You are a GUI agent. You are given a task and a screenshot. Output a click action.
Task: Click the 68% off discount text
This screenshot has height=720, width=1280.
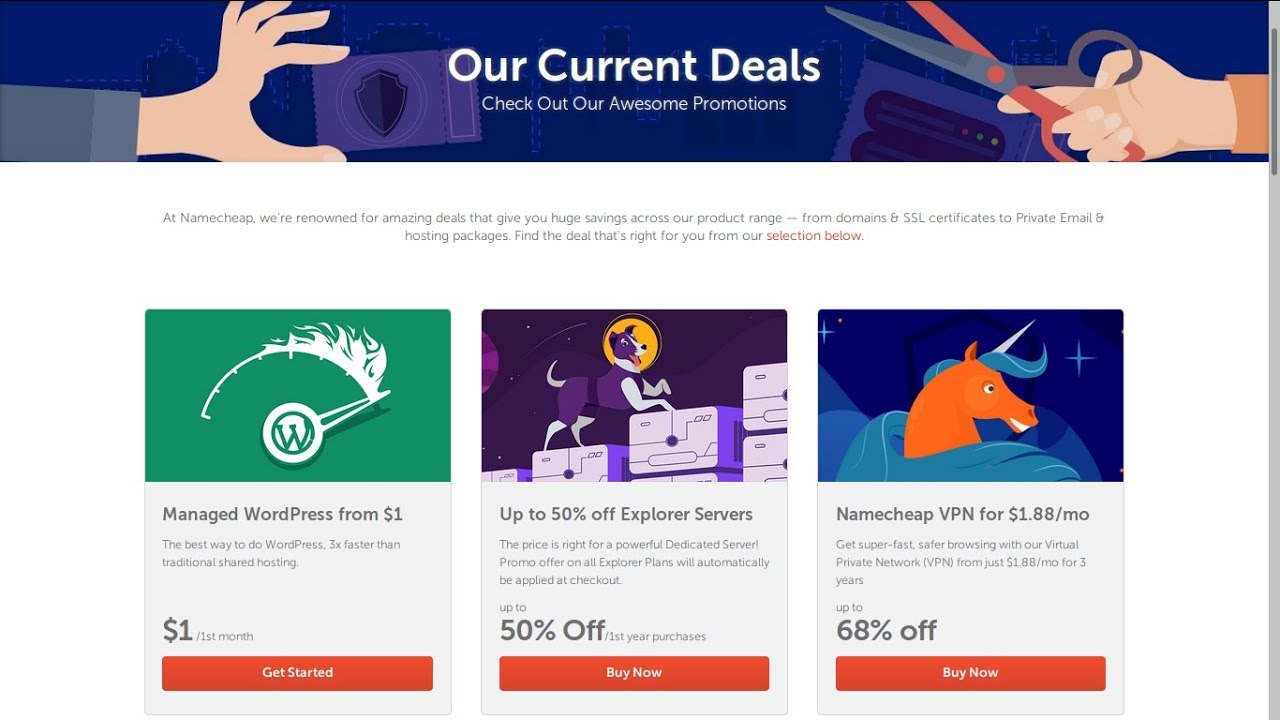[886, 631]
